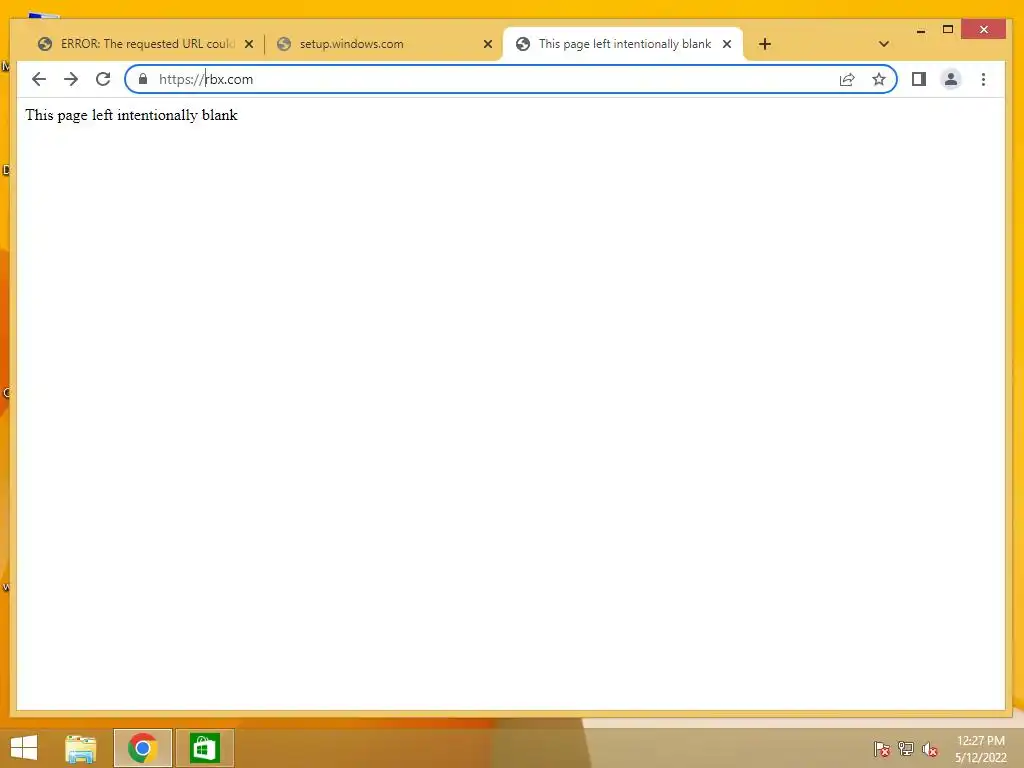Minimize the Chrome window
1024x768 pixels.
click(x=921, y=30)
